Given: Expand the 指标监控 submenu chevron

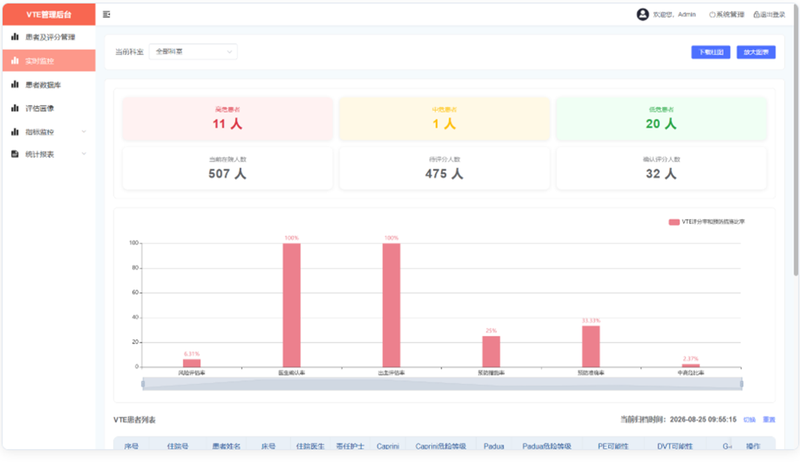Looking at the screenshot, I should [84, 132].
